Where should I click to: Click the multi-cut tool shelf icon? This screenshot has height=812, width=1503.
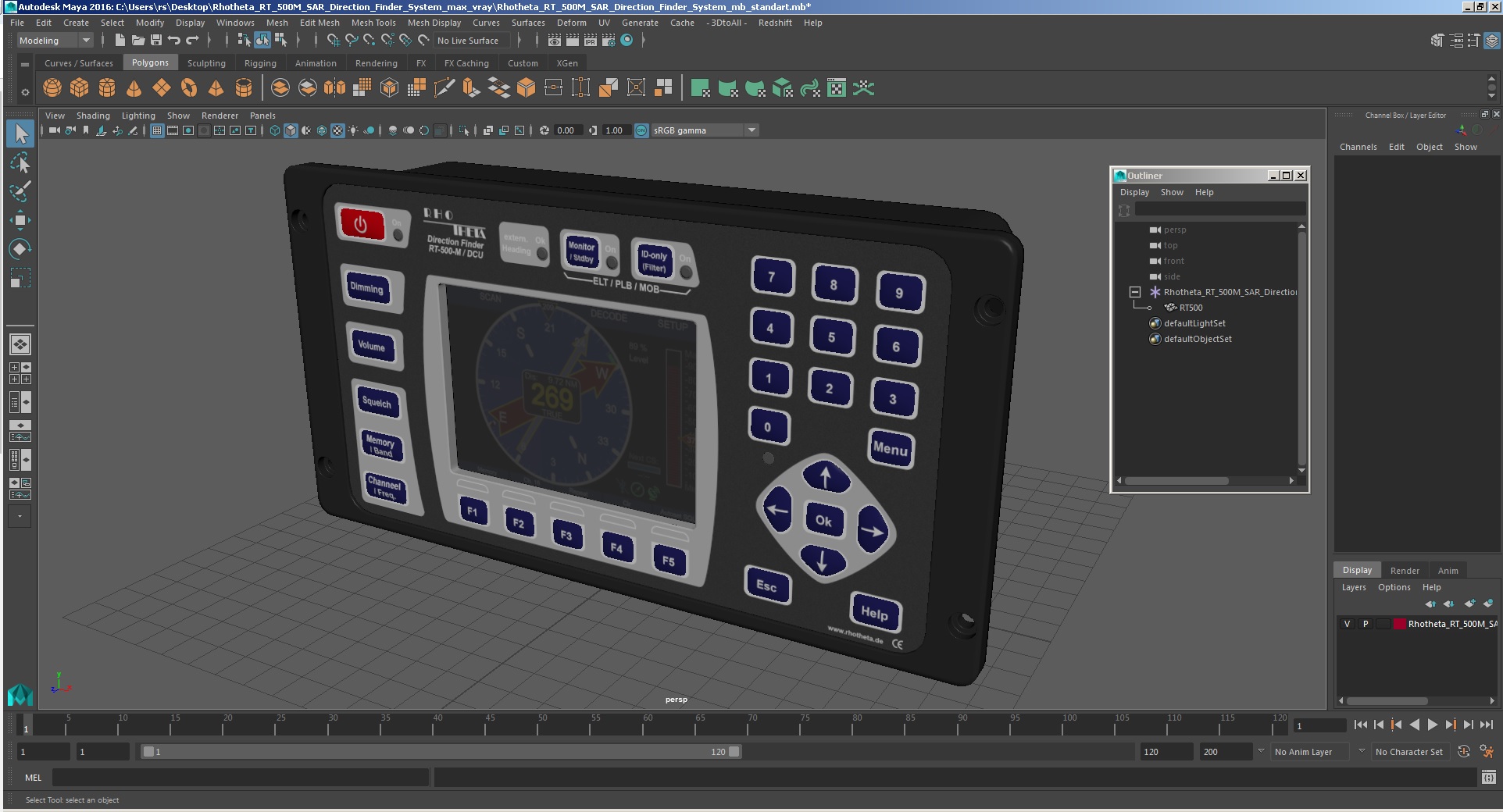coord(444,88)
